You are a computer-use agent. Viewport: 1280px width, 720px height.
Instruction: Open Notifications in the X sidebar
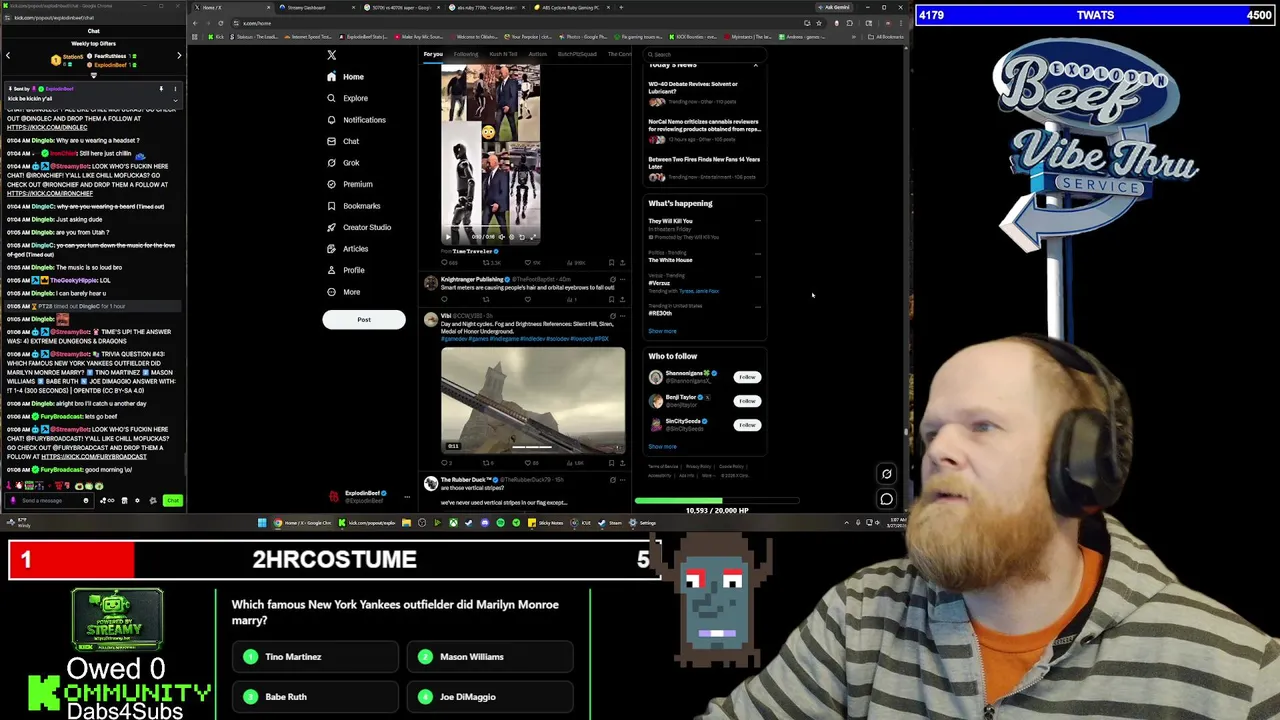click(356, 120)
